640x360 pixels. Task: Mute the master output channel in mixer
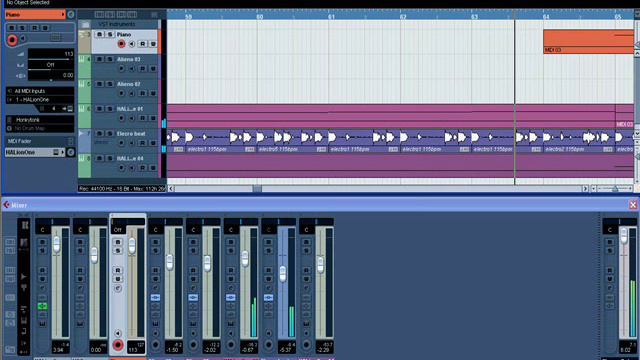[x=609, y=242]
